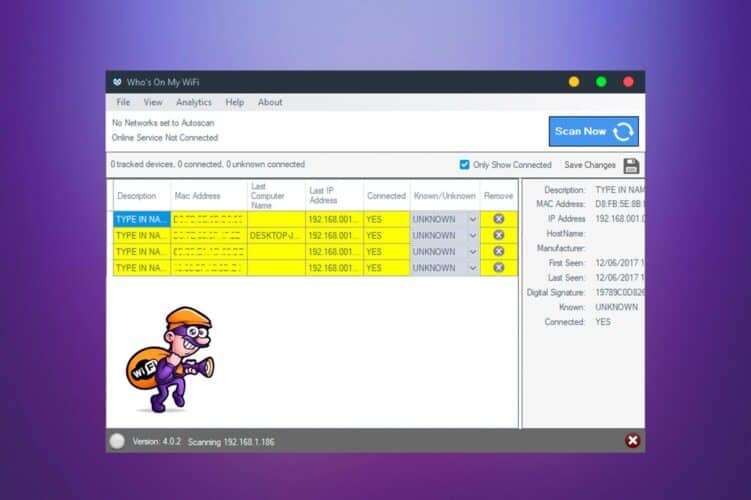Open the Analytics menu
The image size is (751, 500).
coord(194,102)
